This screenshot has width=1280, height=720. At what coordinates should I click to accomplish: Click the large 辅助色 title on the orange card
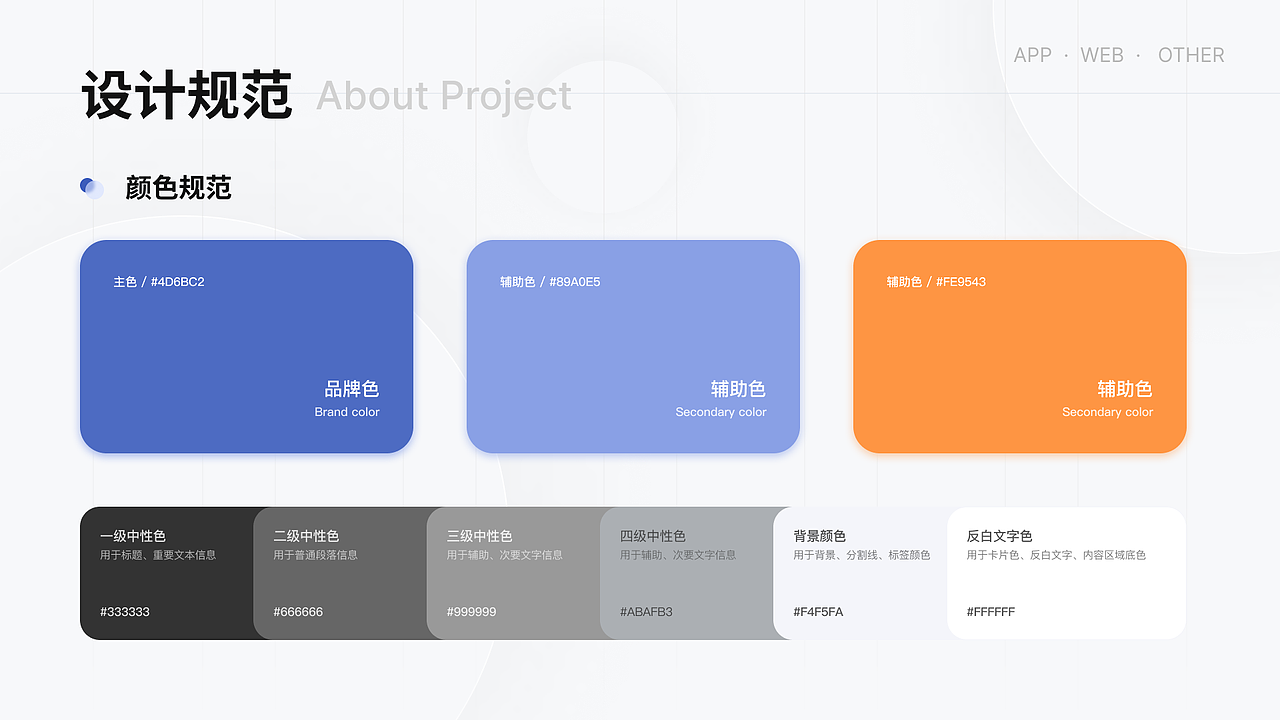coord(1125,389)
